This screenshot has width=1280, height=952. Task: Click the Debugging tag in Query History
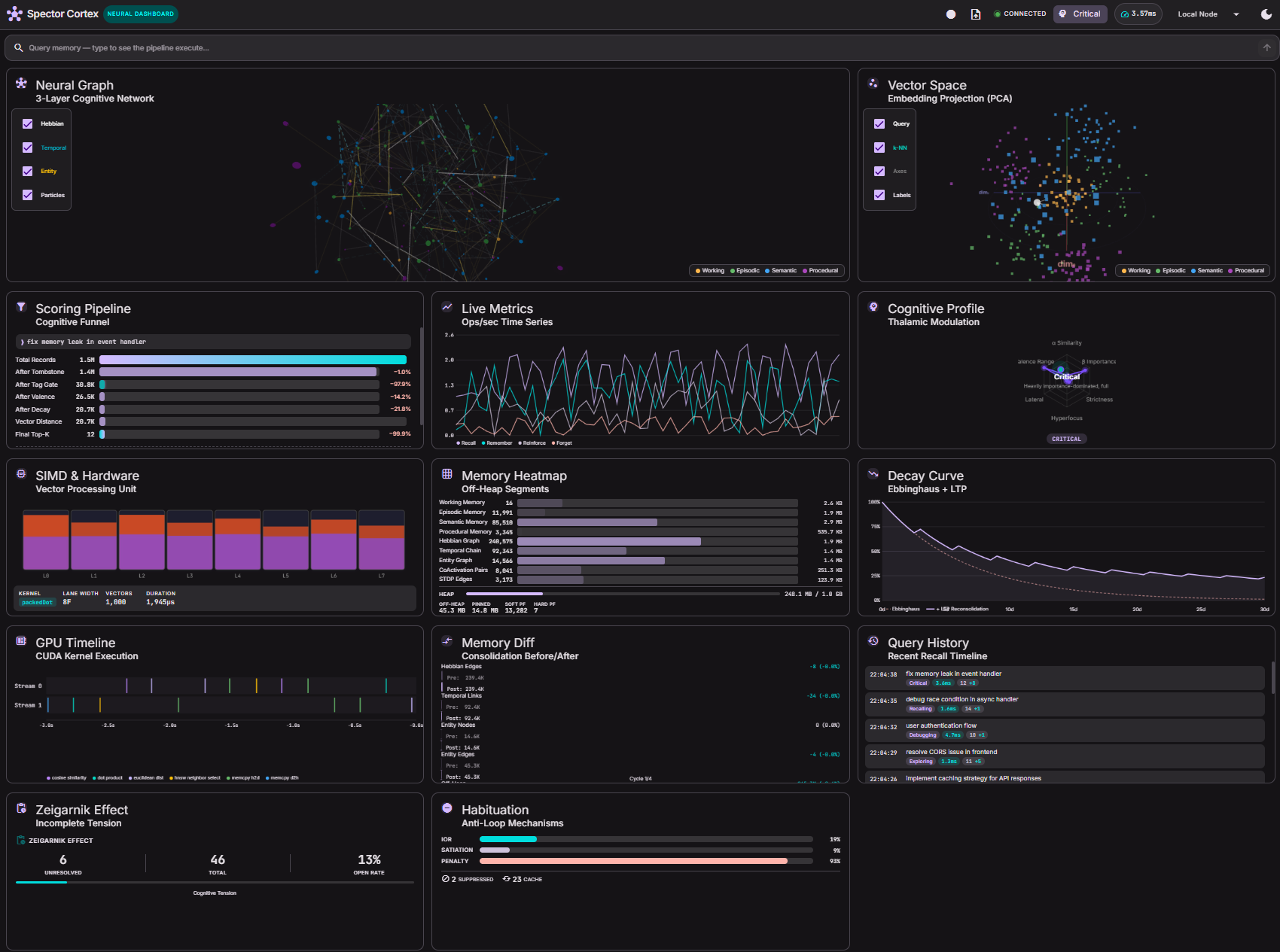pyautogui.click(x=922, y=735)
